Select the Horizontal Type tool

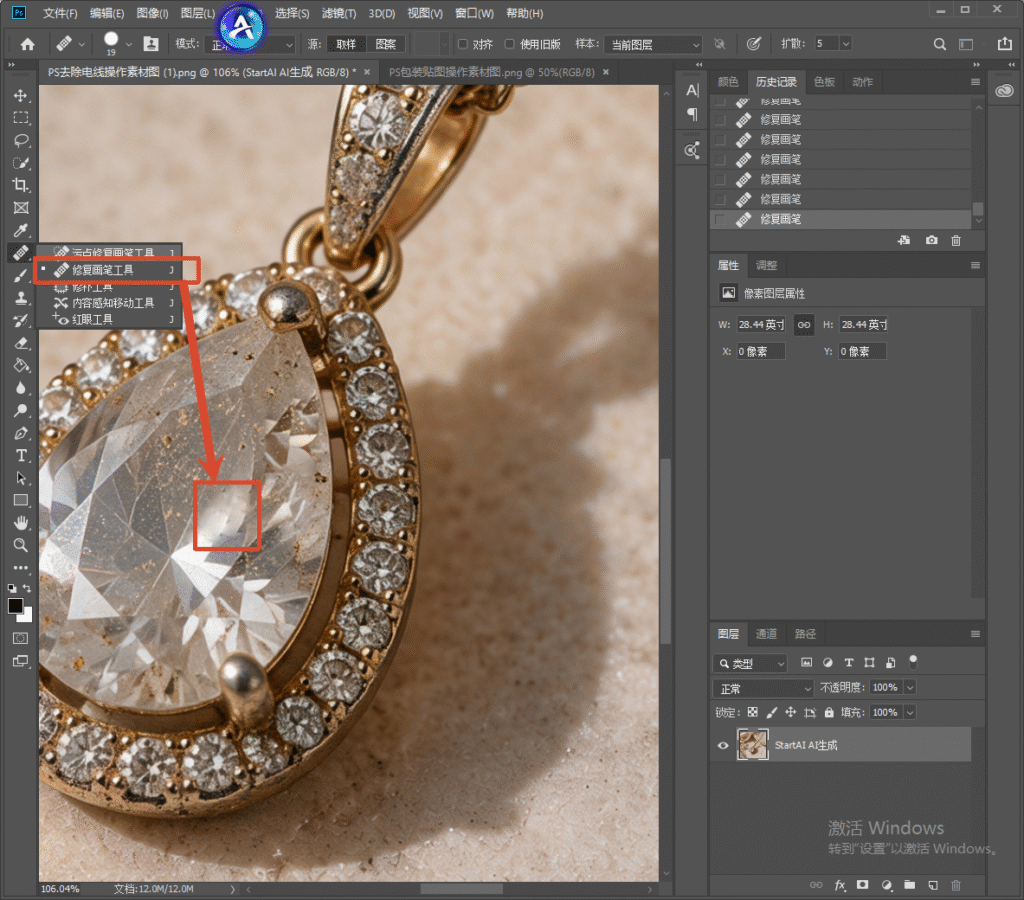[x=21, y=455]
